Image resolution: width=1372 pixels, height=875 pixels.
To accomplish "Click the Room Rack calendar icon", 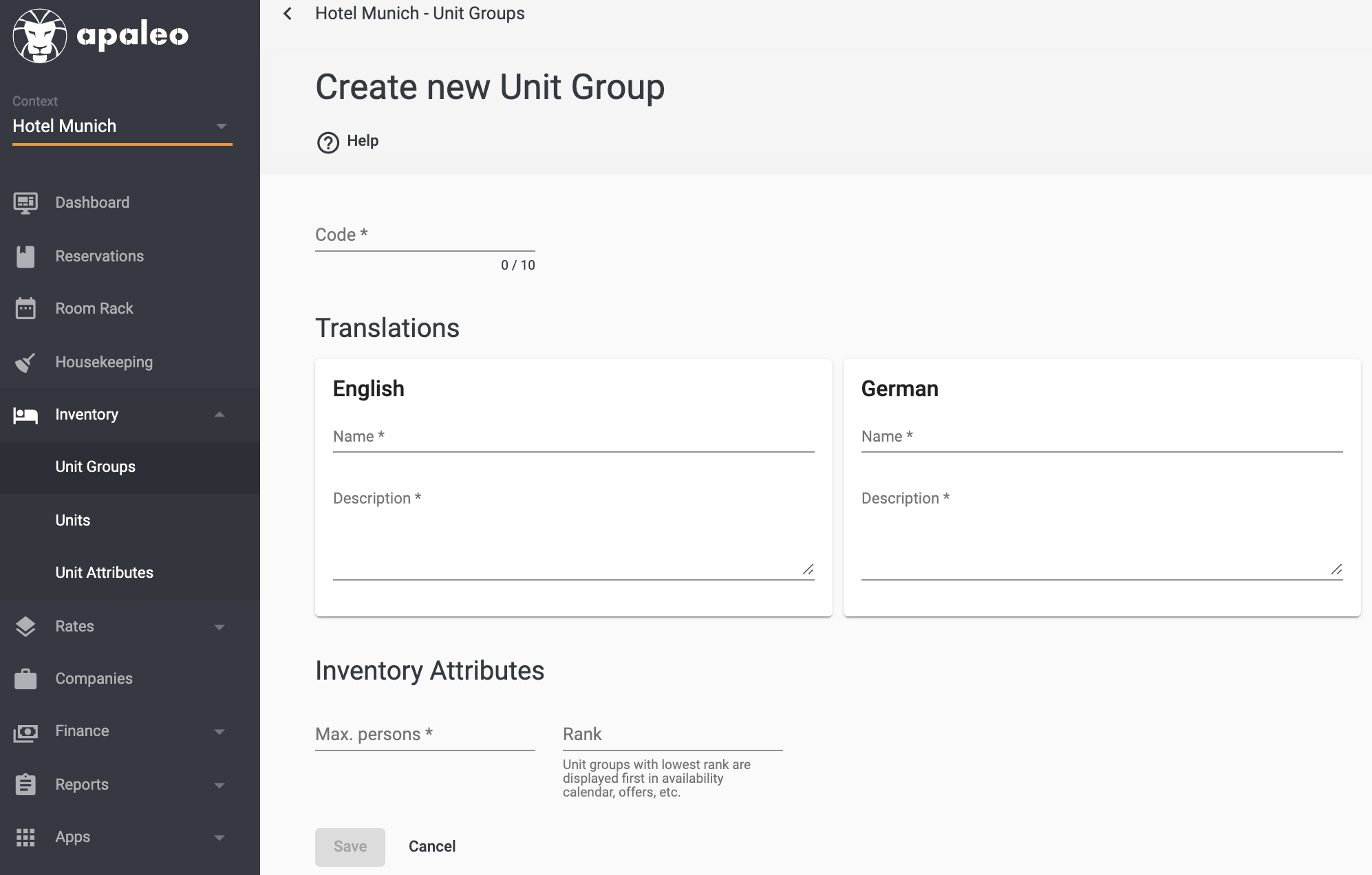I will pos(25,309).
